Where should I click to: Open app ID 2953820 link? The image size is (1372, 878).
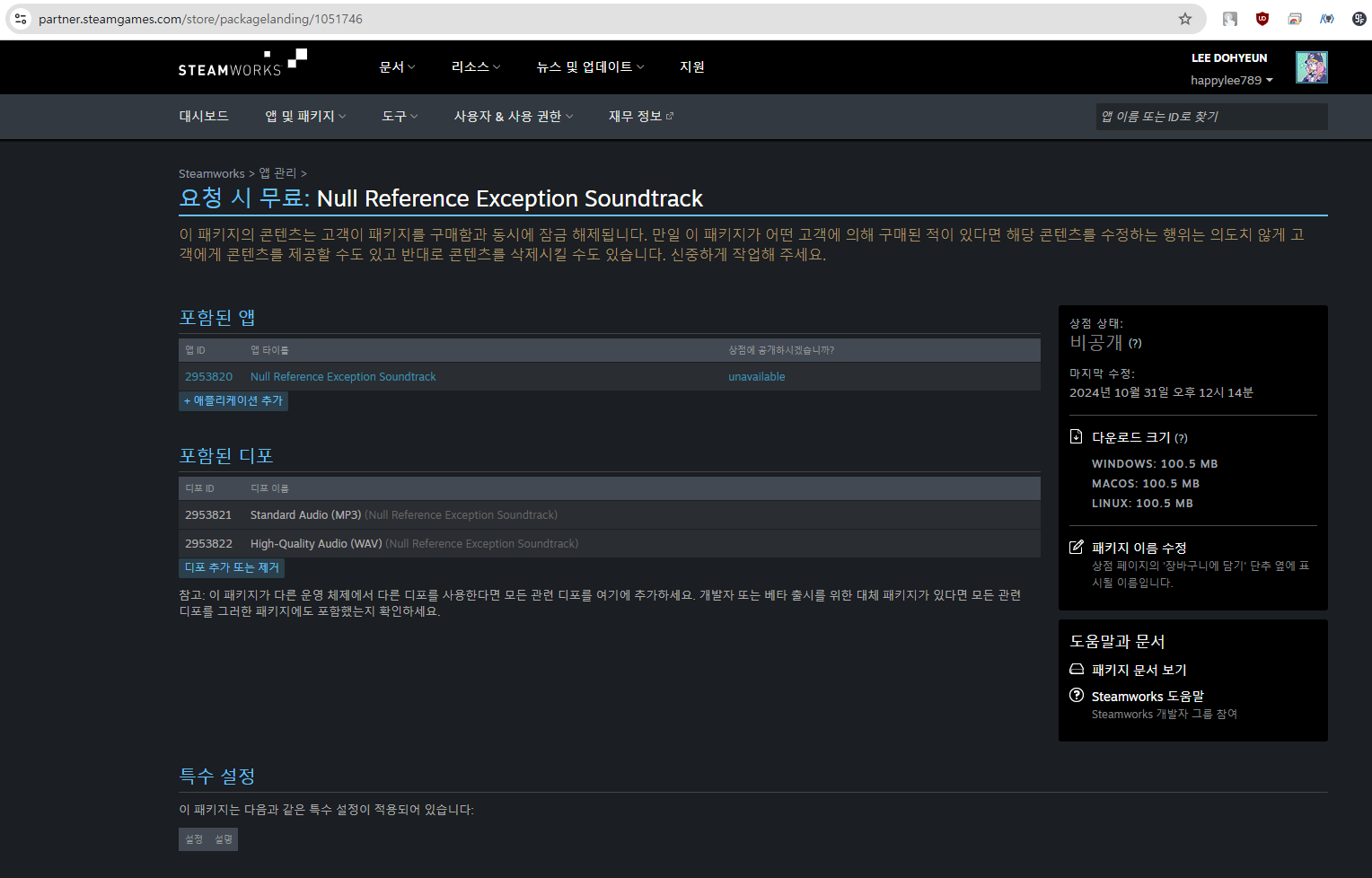pyautogui.click(x=208, y=377)
